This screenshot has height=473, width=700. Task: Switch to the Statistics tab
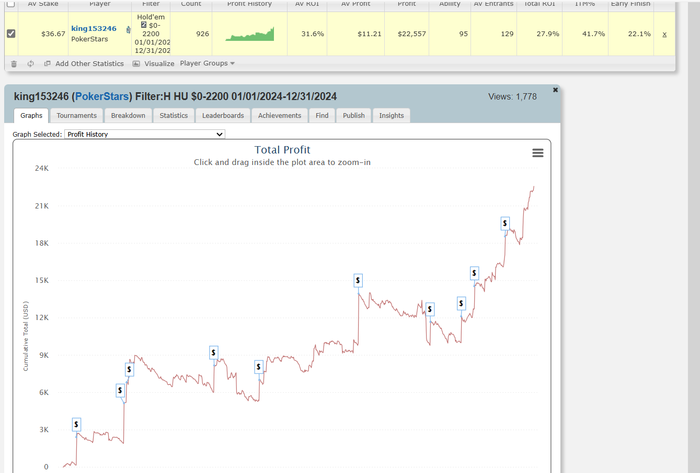(x=174, y=115)
